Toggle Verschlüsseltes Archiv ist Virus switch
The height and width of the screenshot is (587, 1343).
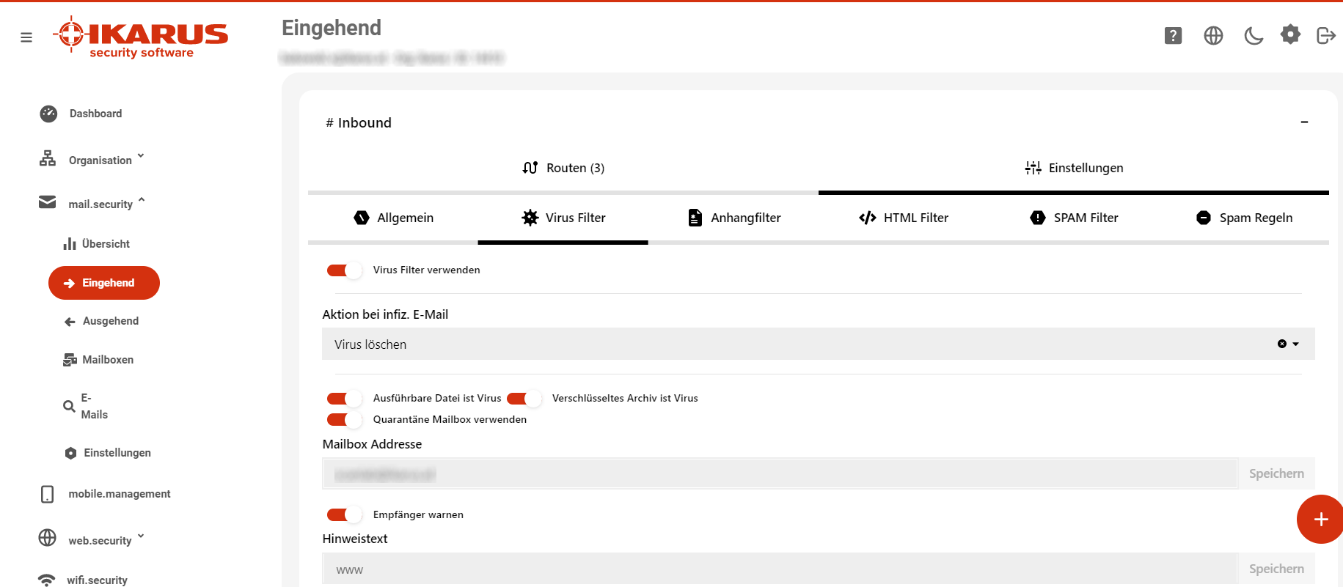coord(524,398)
